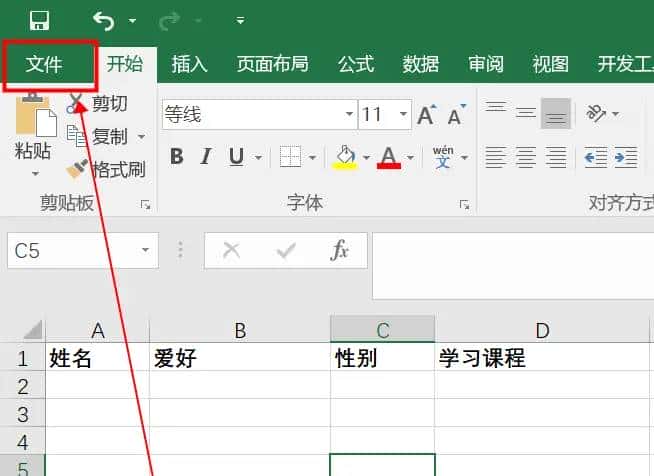Open the underline style dropdown arrow

tap(259, 157)
